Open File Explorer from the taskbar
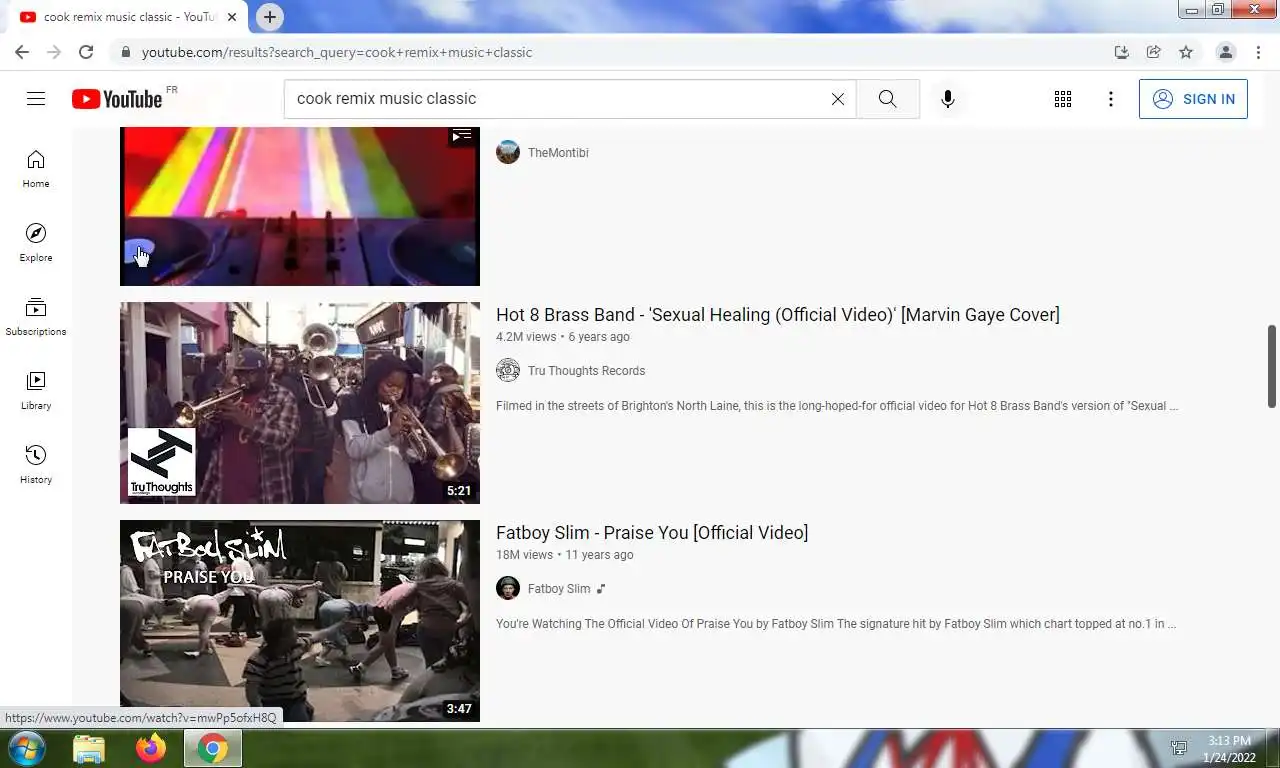The image size is (1280, 768). [89, 748]
